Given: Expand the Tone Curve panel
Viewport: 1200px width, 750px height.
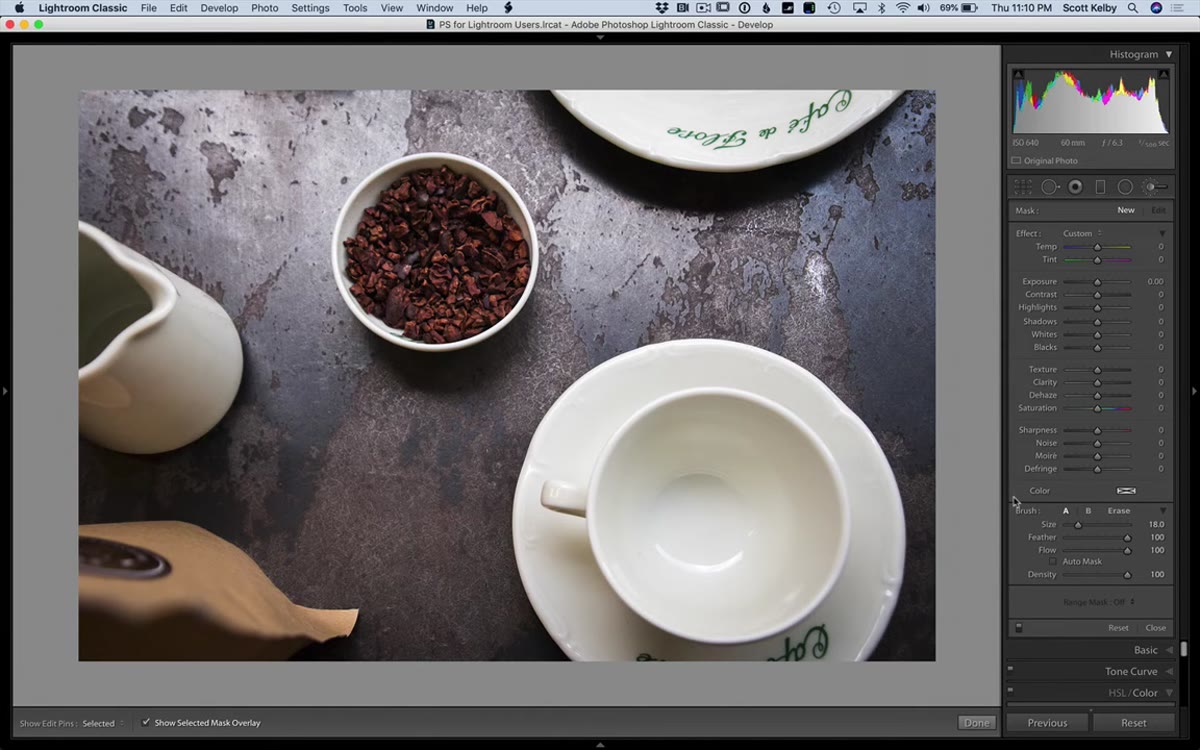Looking at the screenshot, I should point(1169,671).
